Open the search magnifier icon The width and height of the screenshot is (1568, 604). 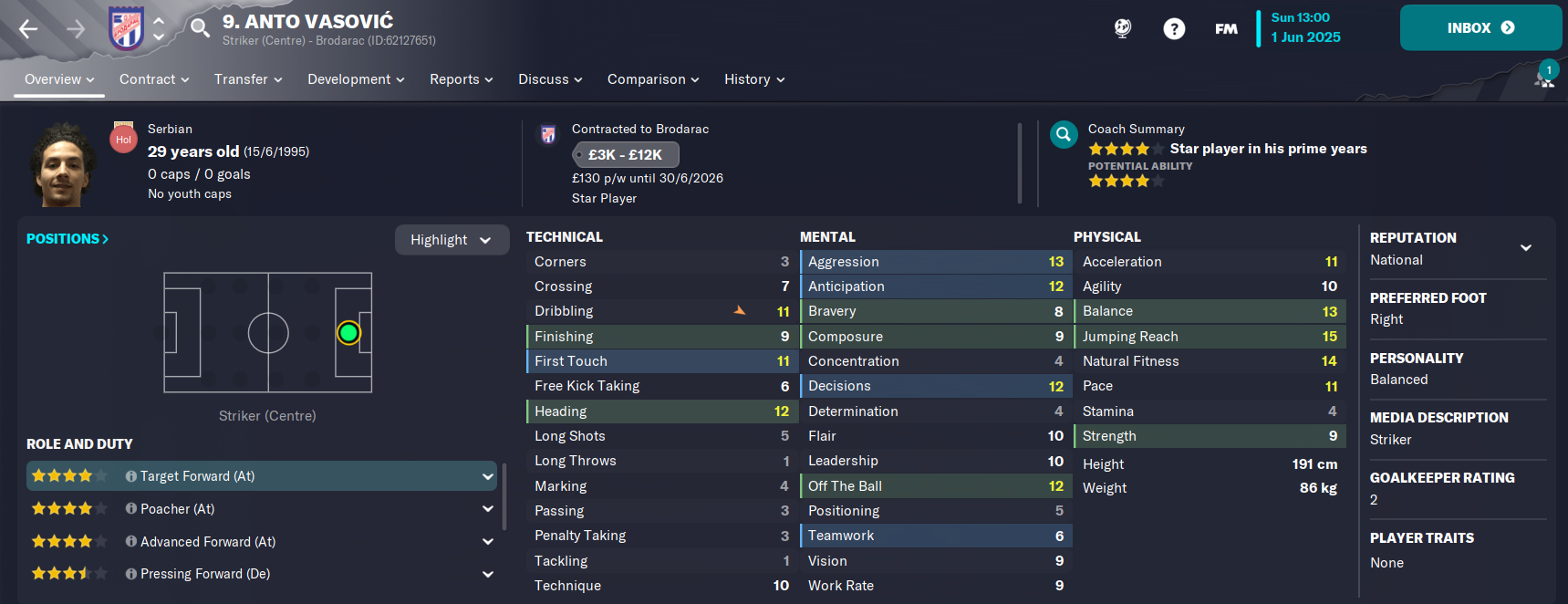[200, 28]
